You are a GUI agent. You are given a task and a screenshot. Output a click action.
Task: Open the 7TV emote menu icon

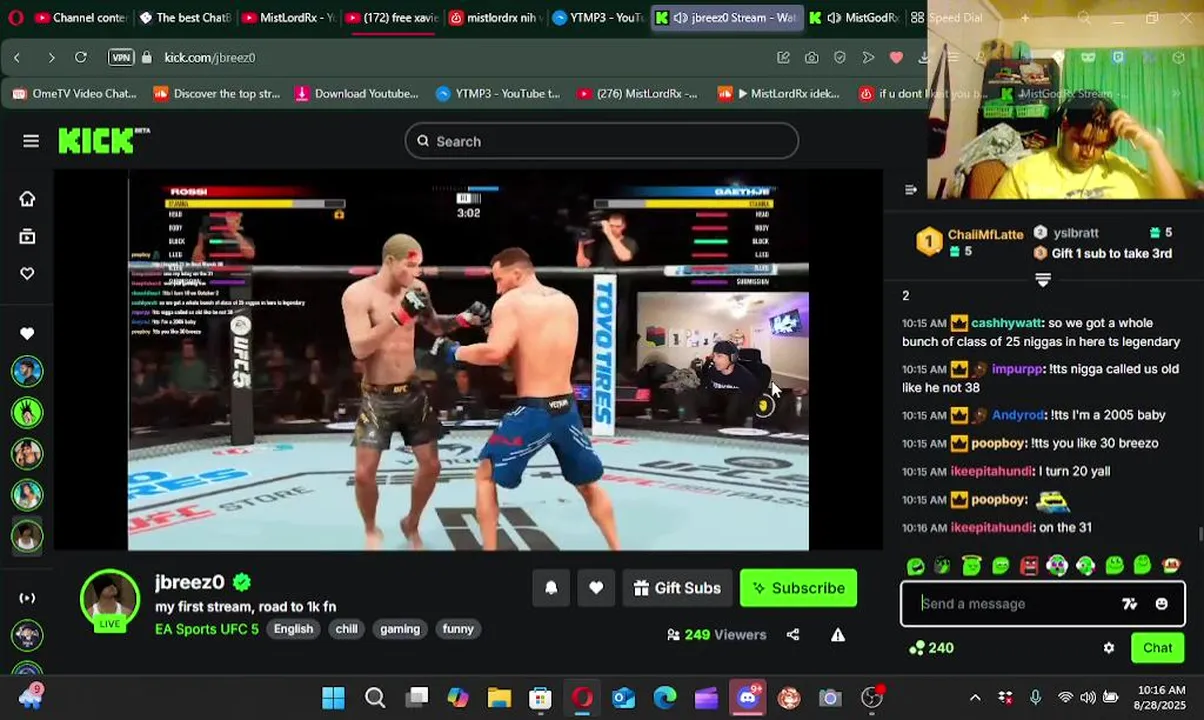click(x=1129, y=604)
